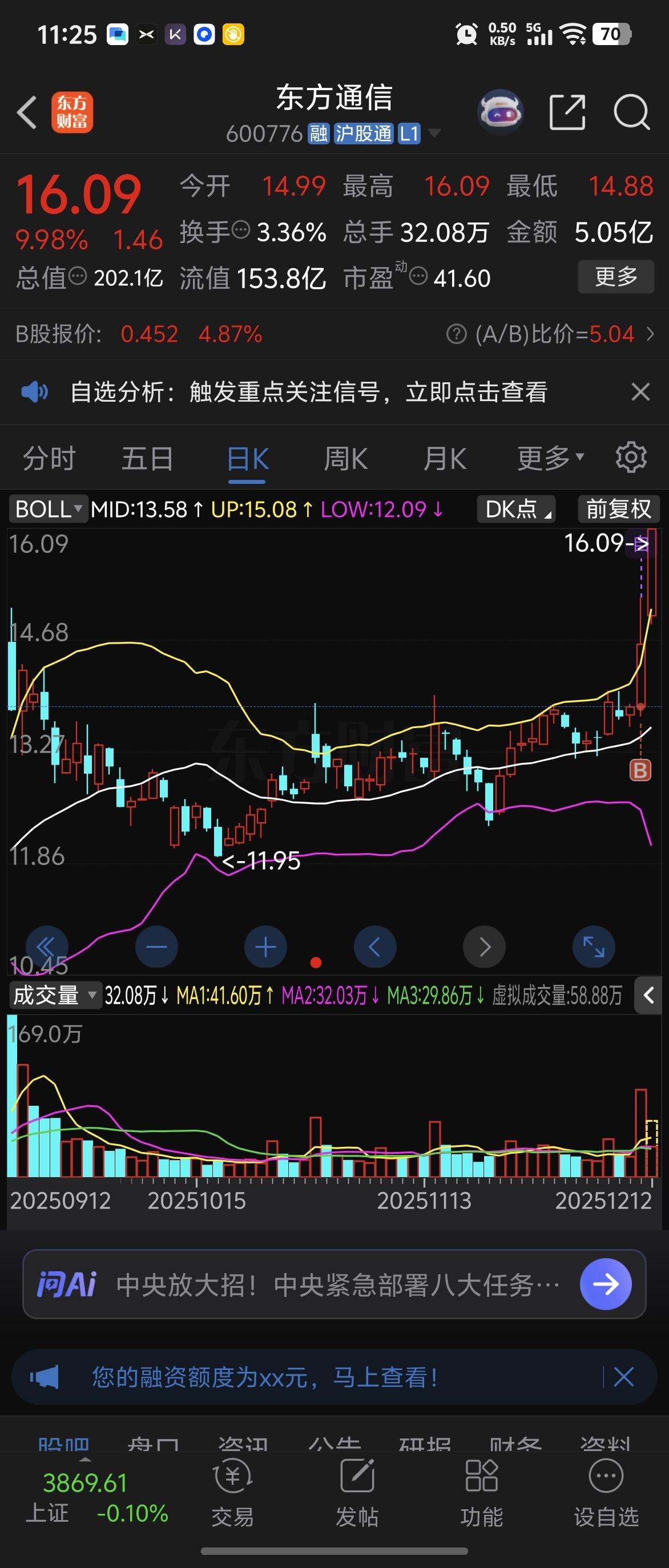Tap the back arrow icon
This screenshot has width=669, height=1568.
pos(27,112)
